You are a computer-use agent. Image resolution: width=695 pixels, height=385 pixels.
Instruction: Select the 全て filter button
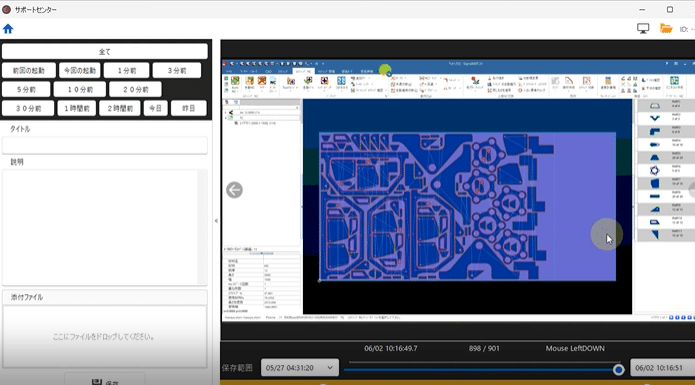point(105,51)
